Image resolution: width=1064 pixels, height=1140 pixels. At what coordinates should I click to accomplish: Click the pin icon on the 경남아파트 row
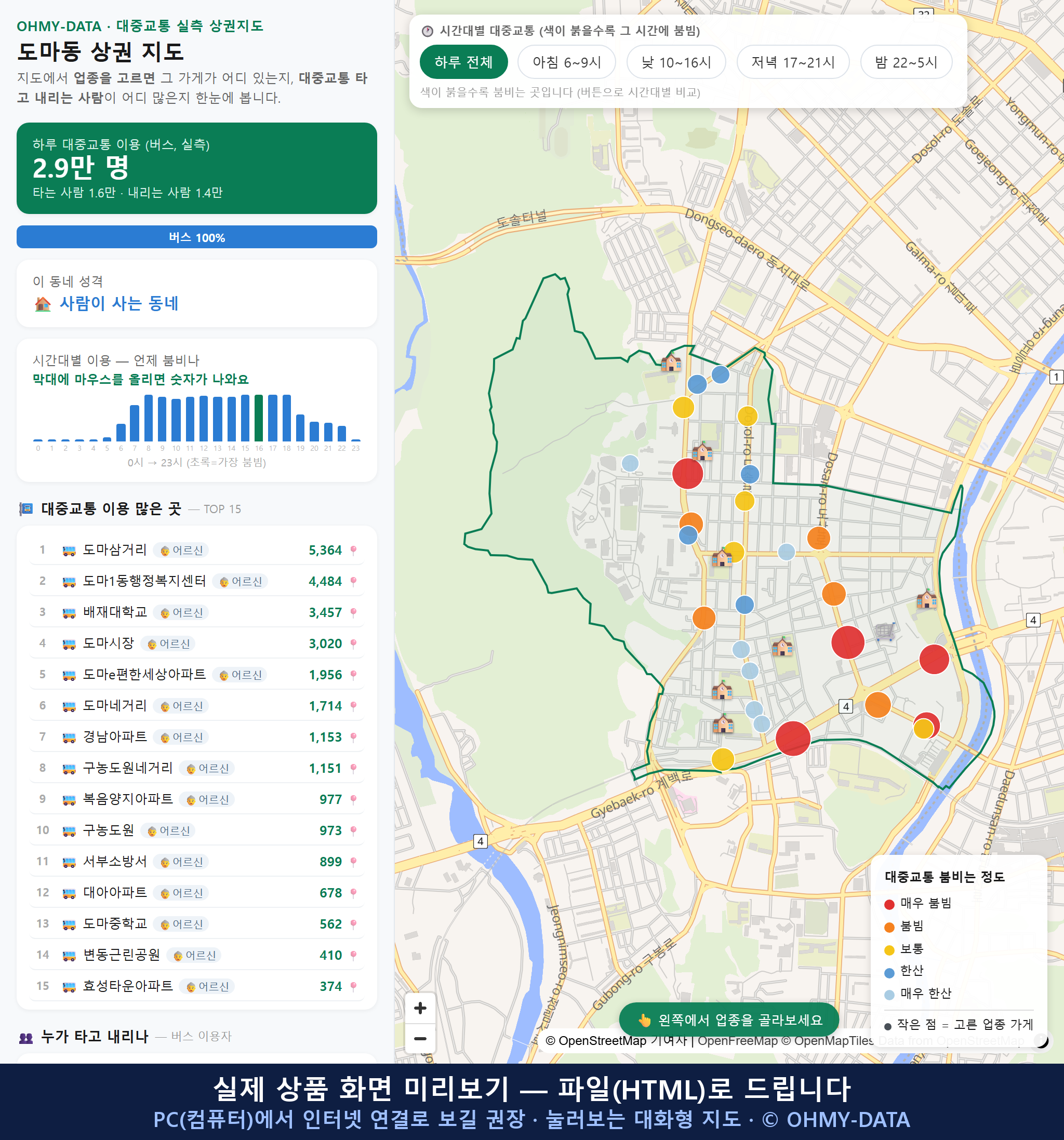(353, 737)
